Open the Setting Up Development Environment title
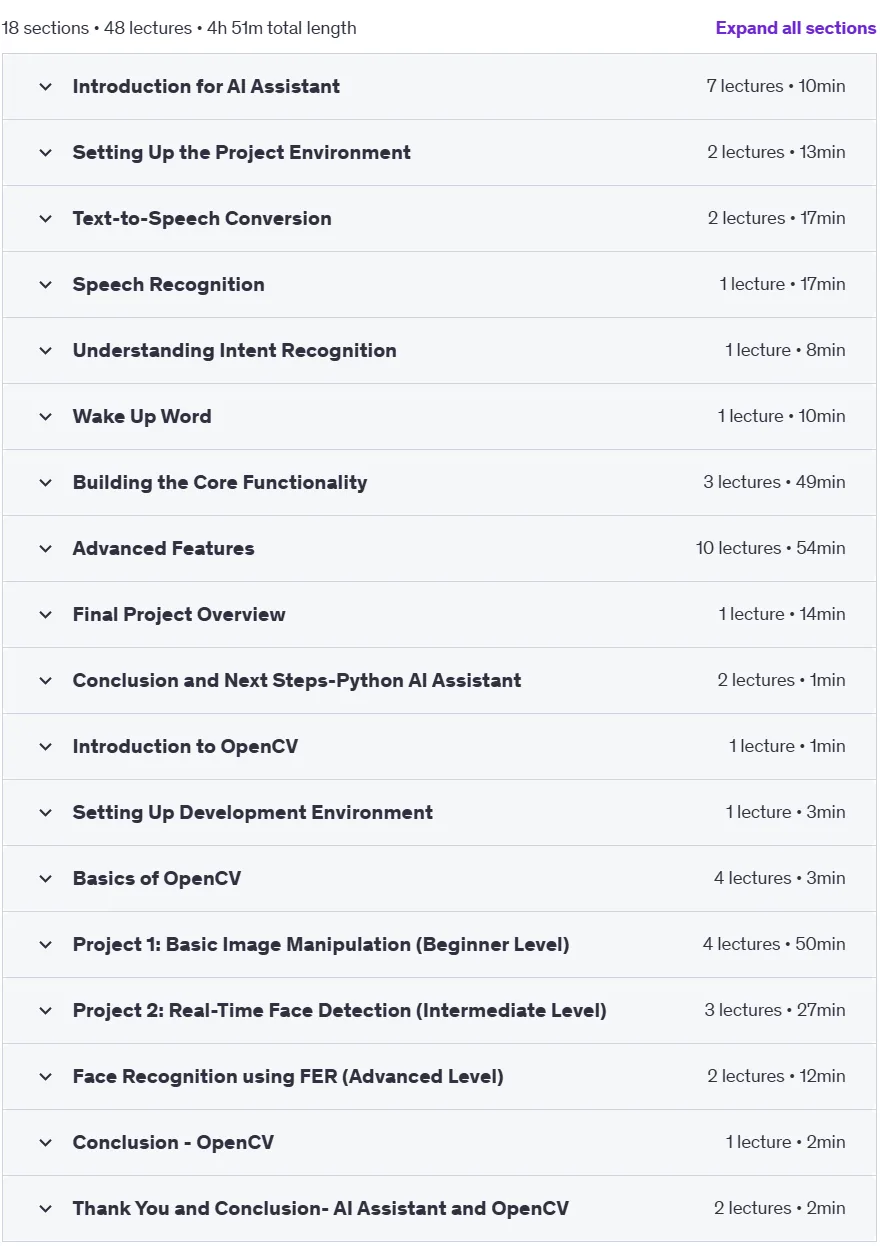This screenshot has height=1246, width=880. tap(253, 812)
